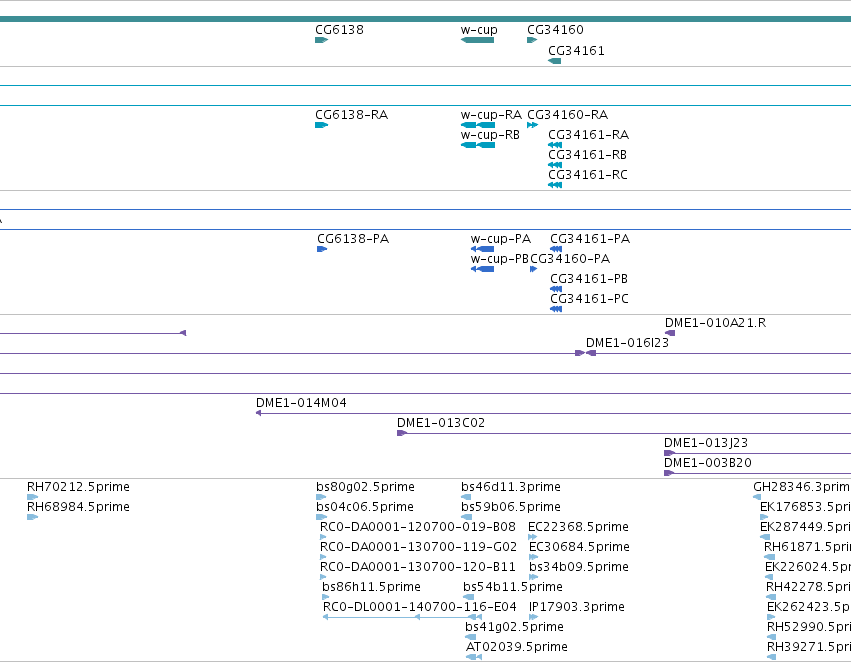The width and height of the screenshot is (851, 662).
Task: Click the w-cup gene label
Action: click(479, 30)
